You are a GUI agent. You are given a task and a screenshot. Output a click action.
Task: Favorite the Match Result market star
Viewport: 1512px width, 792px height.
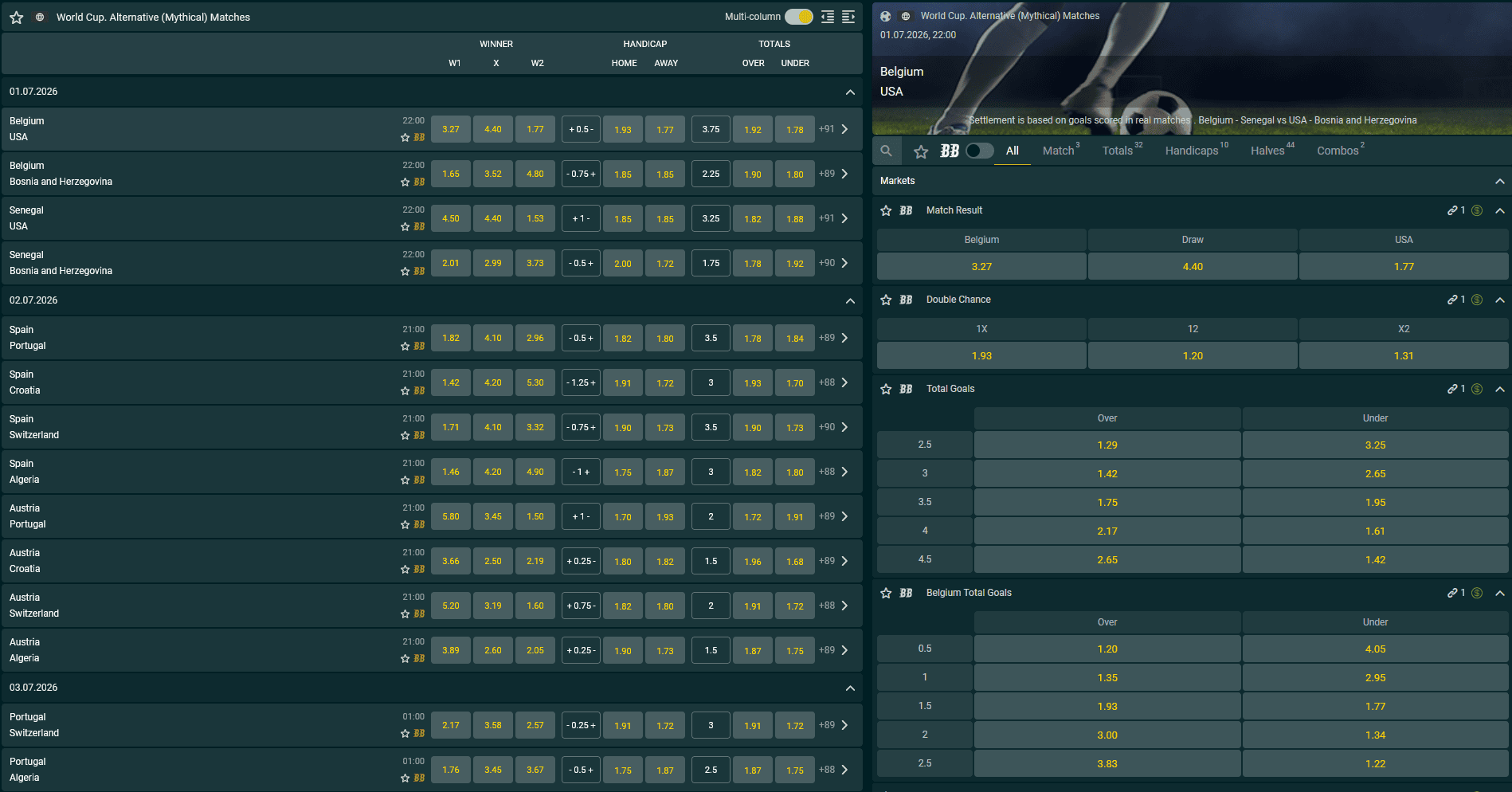pos(886,210)
